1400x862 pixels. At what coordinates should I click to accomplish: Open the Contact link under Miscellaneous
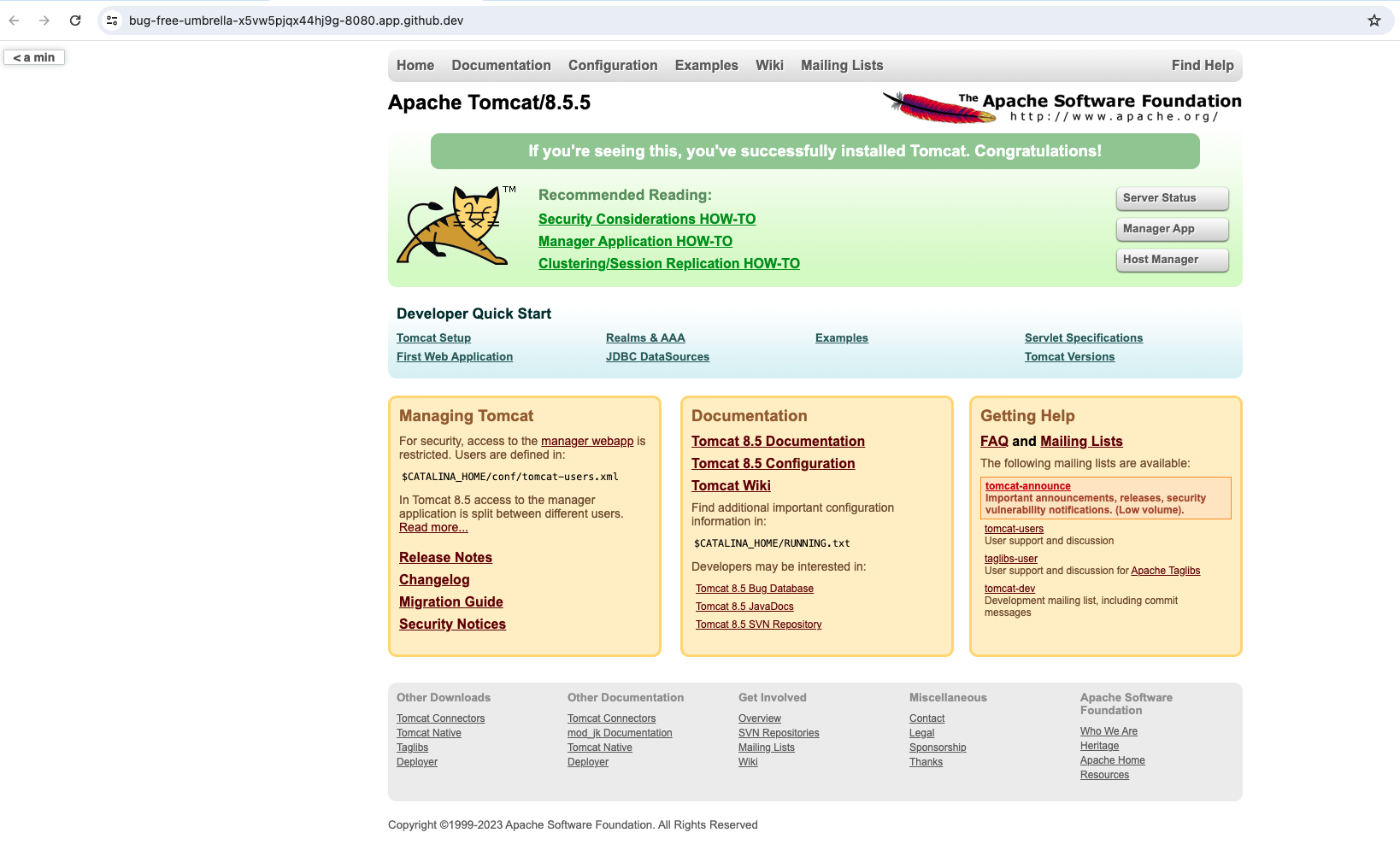[926, 718]
